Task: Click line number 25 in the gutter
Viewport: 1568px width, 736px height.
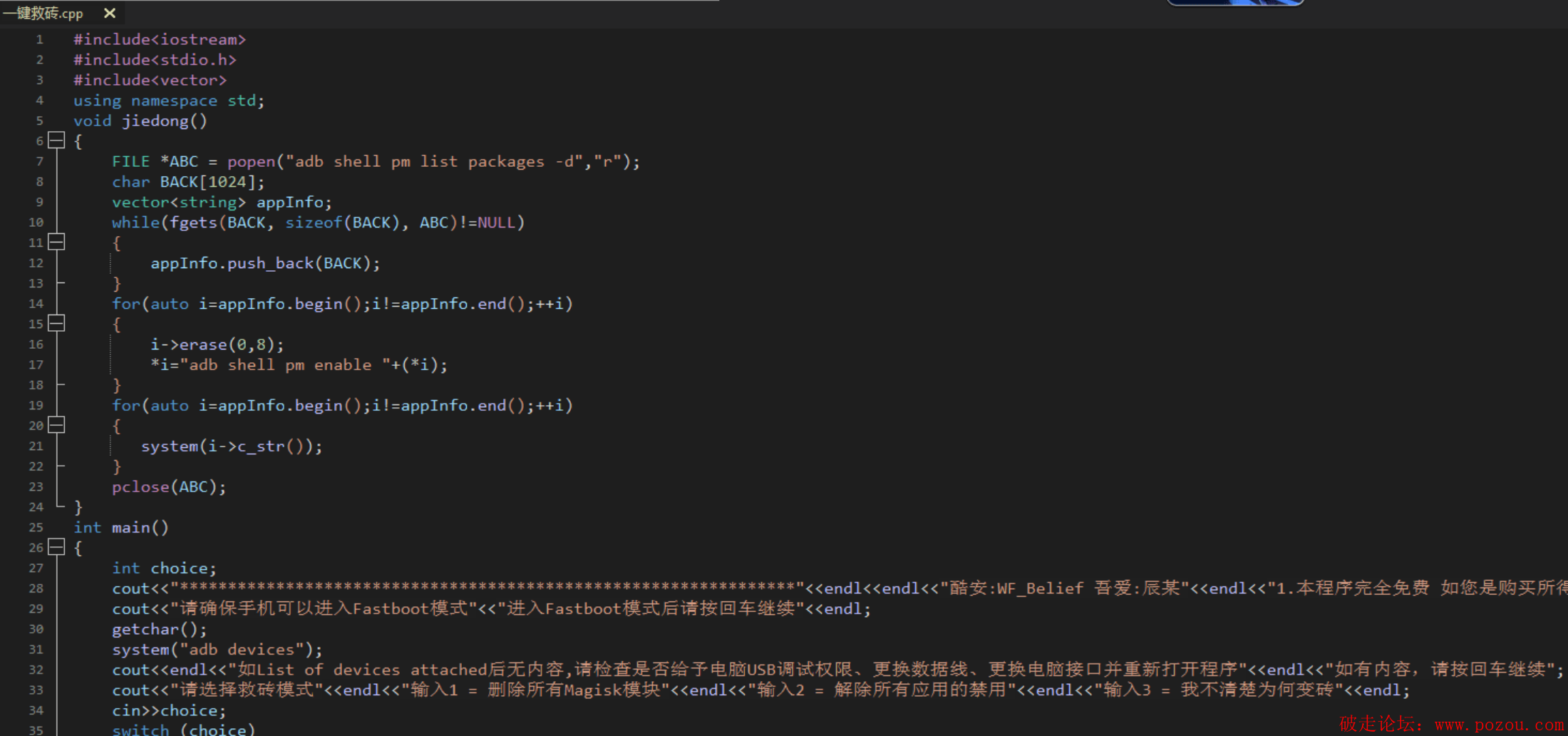Action: pos(36,527)
